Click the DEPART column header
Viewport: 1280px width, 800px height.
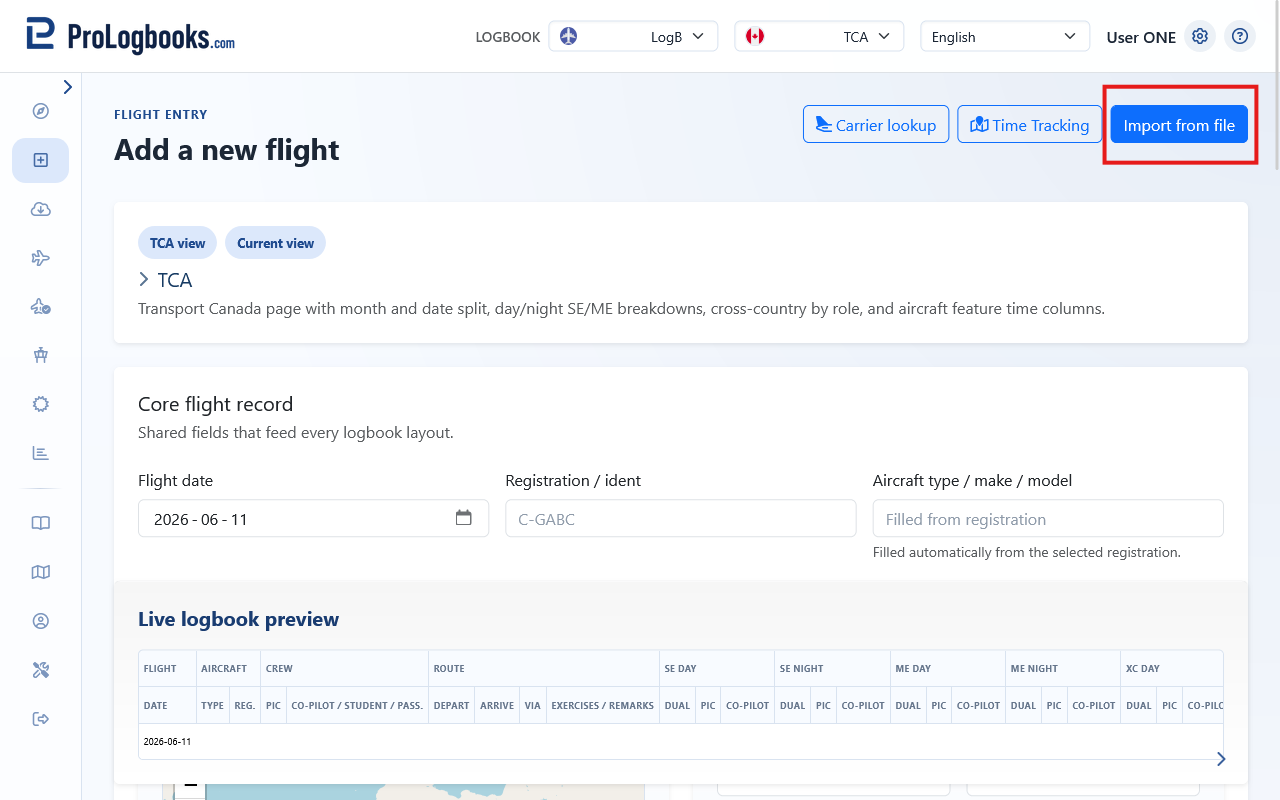(451, 705)
